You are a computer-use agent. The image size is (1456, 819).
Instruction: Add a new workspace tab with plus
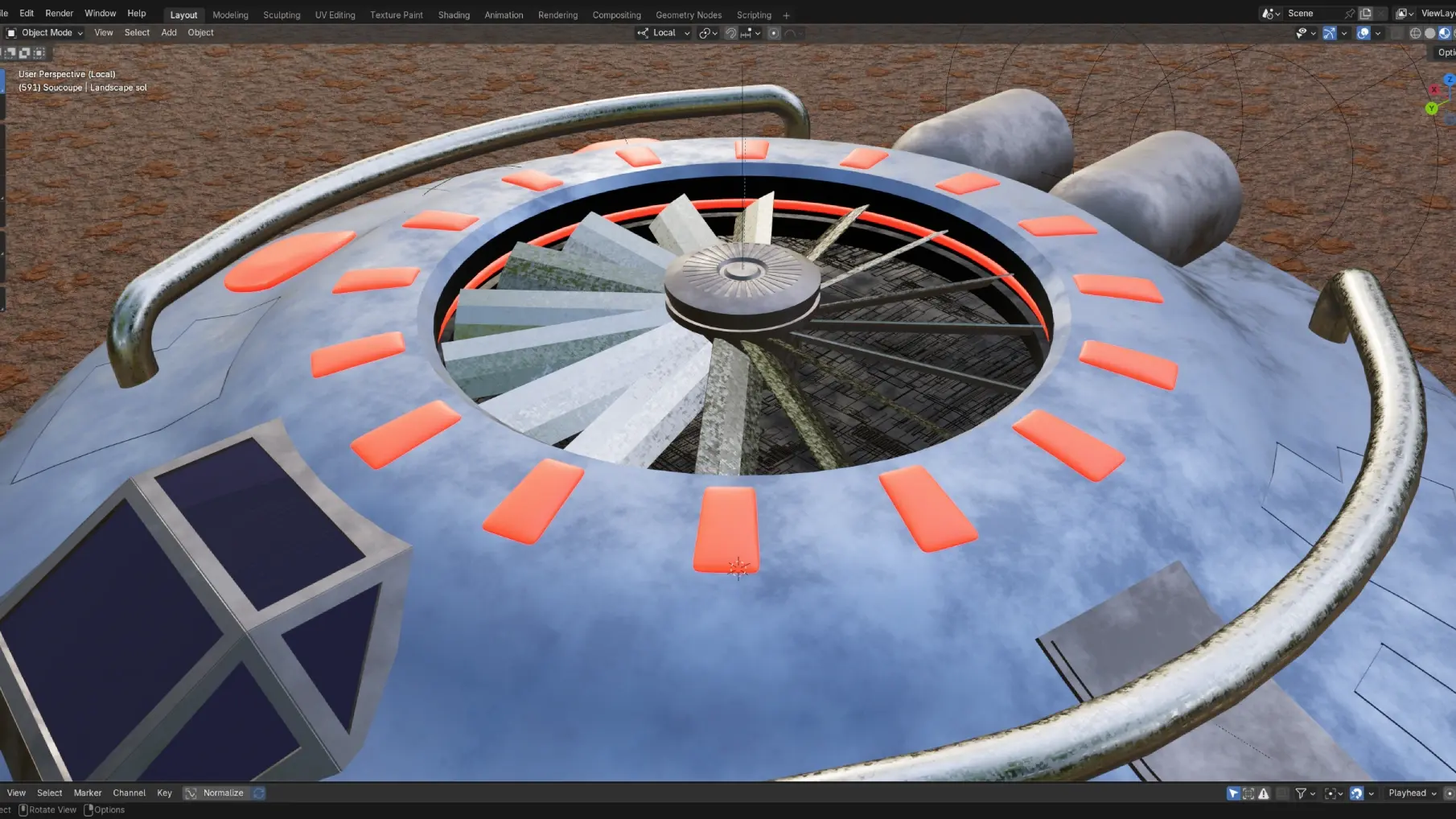(x=786, y=15)
